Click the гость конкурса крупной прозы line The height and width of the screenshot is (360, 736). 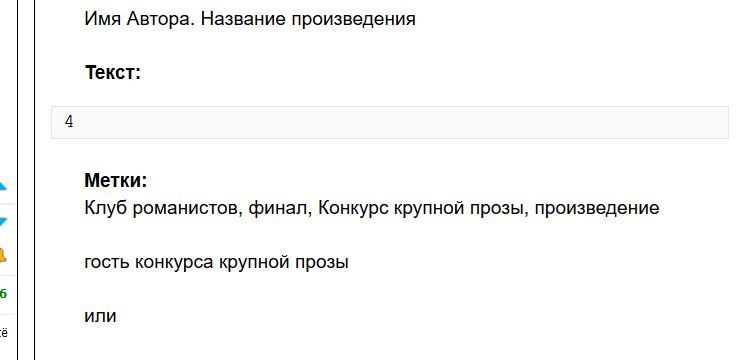(216, 262)
